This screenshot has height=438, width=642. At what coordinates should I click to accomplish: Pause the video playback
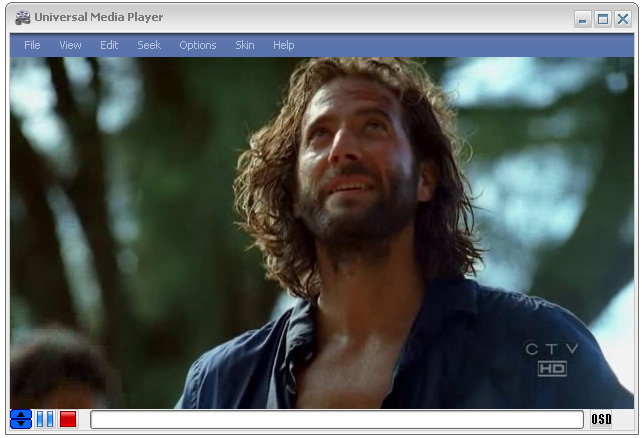tap(45, 419)
